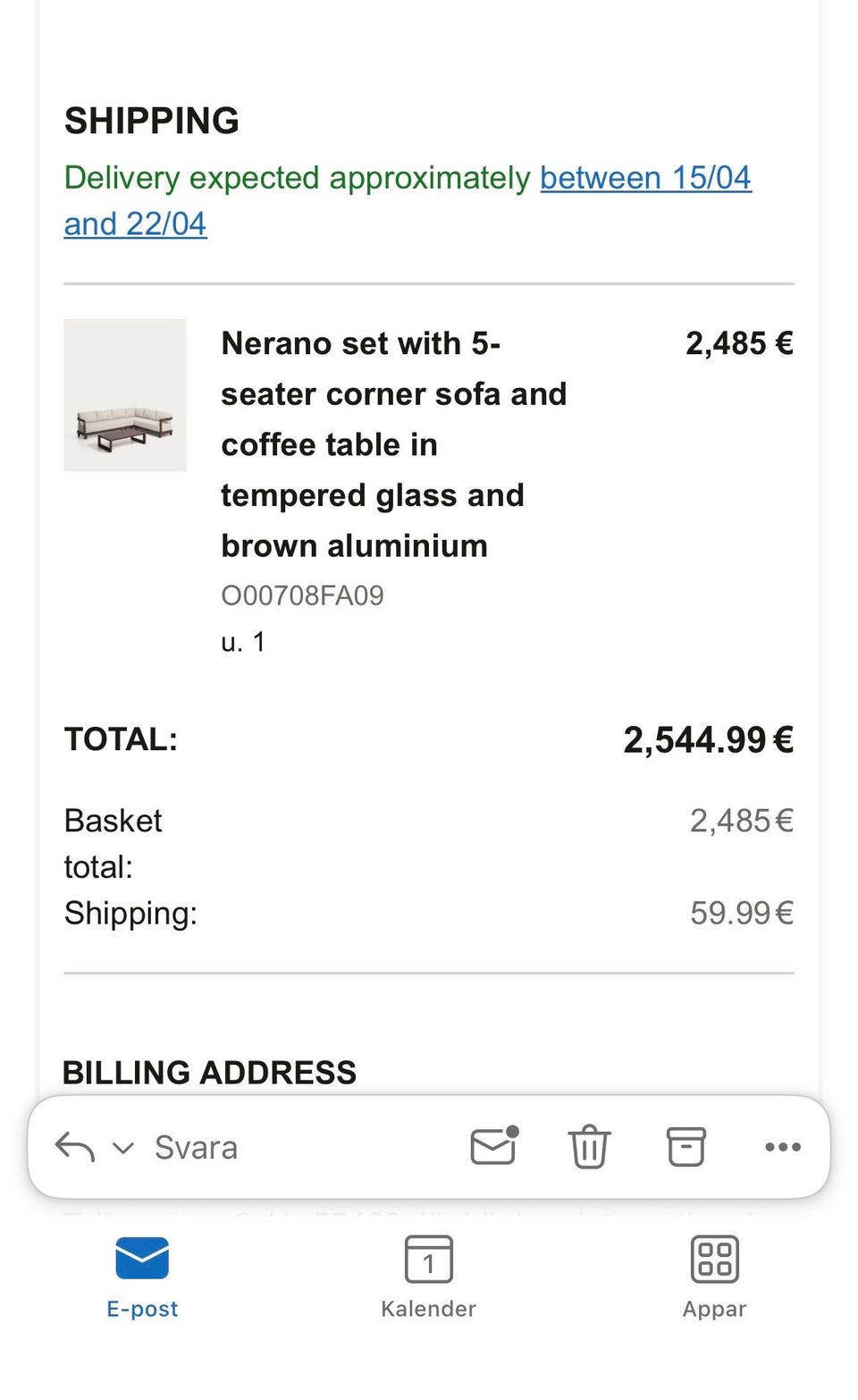Screen dimensions: 858x1400
Task: Mark the email as unread with envelope icon
Action: pos(495,1145)
